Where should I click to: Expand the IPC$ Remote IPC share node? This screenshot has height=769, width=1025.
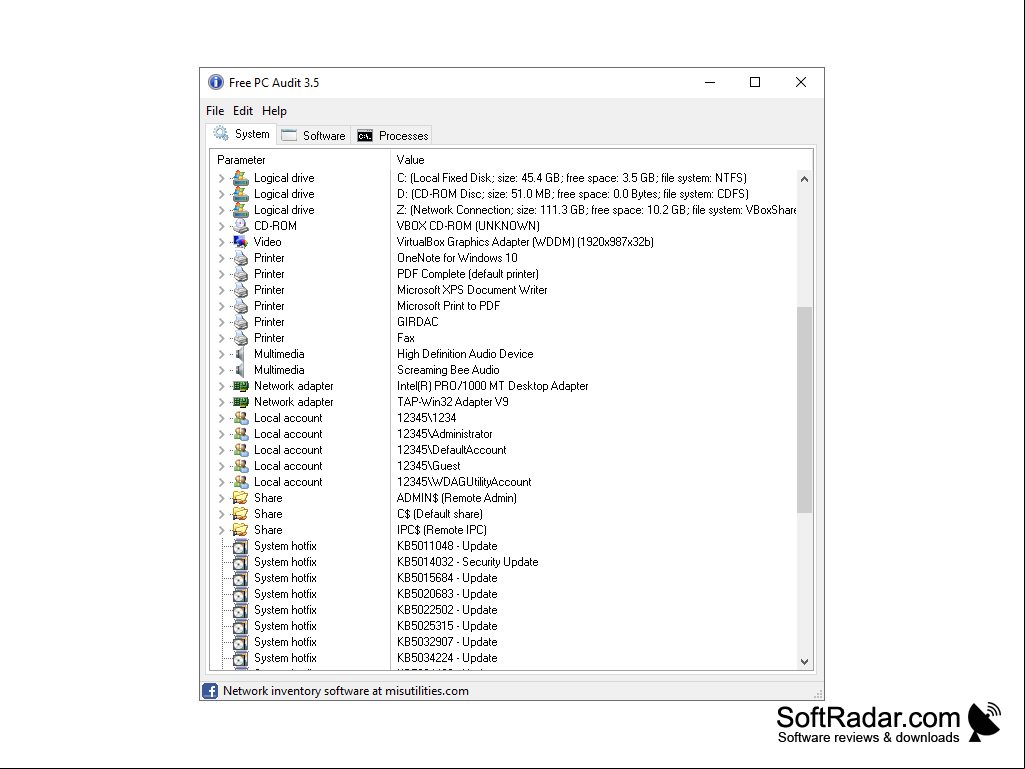pyautogui.click(x=222, y=530)
